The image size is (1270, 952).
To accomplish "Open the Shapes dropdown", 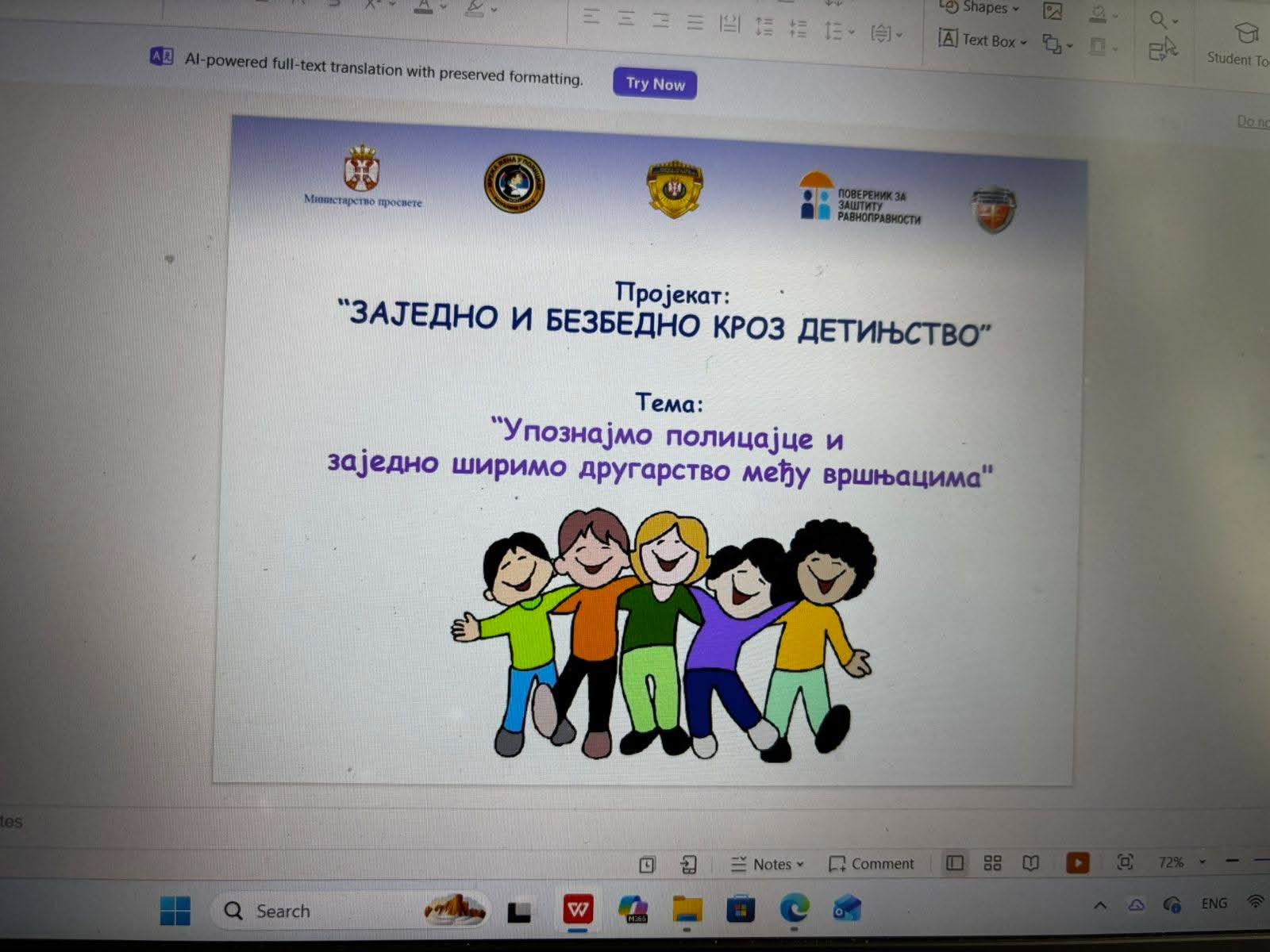I will (x=983, y=8).
